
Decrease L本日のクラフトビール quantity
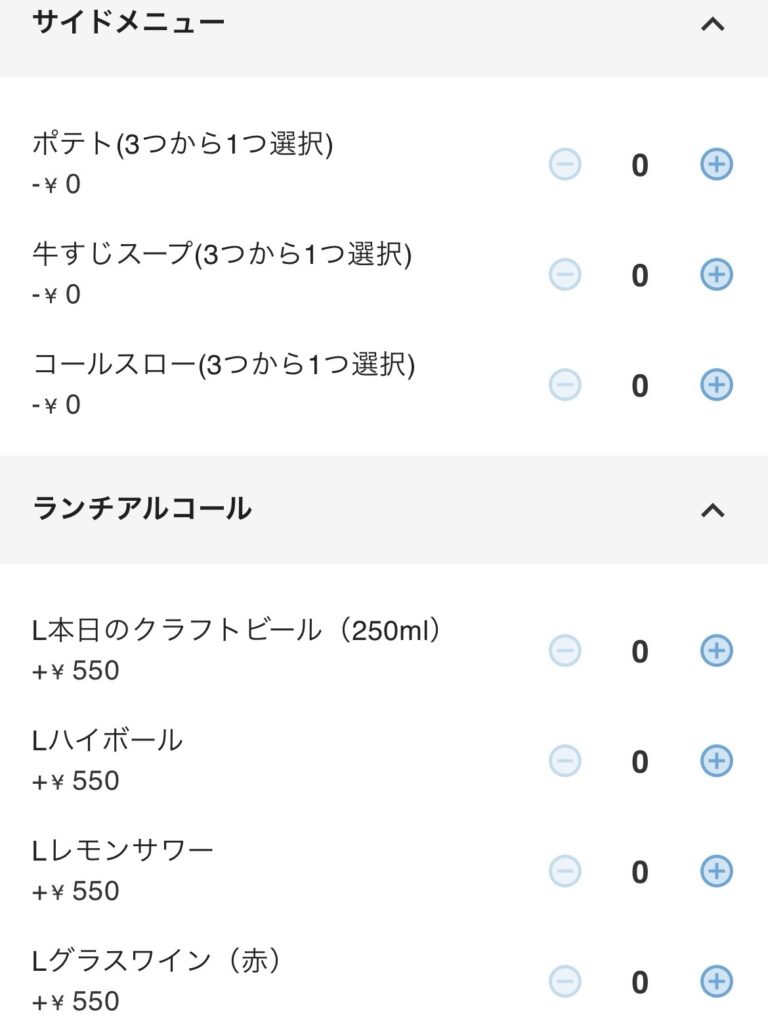565,652
